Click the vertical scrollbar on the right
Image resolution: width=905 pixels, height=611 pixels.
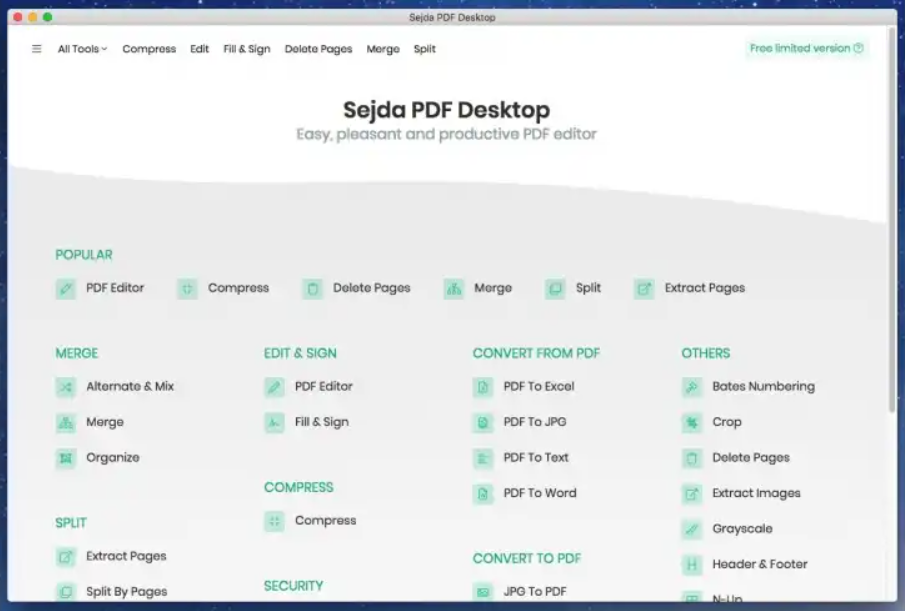(x=891, y=230)
